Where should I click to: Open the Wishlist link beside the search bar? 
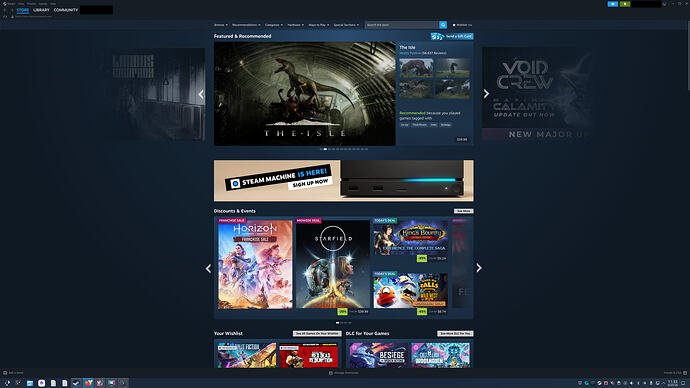point(462,25)
